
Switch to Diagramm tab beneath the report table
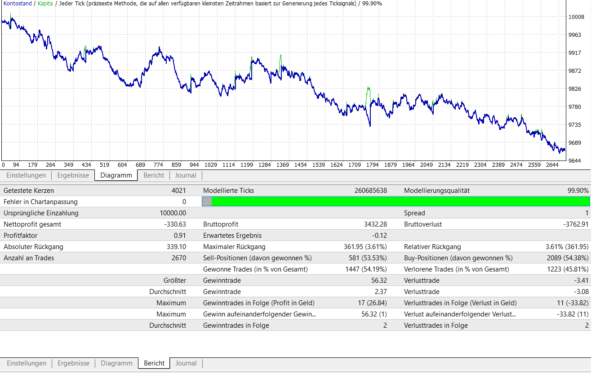[x=116, y=363]
